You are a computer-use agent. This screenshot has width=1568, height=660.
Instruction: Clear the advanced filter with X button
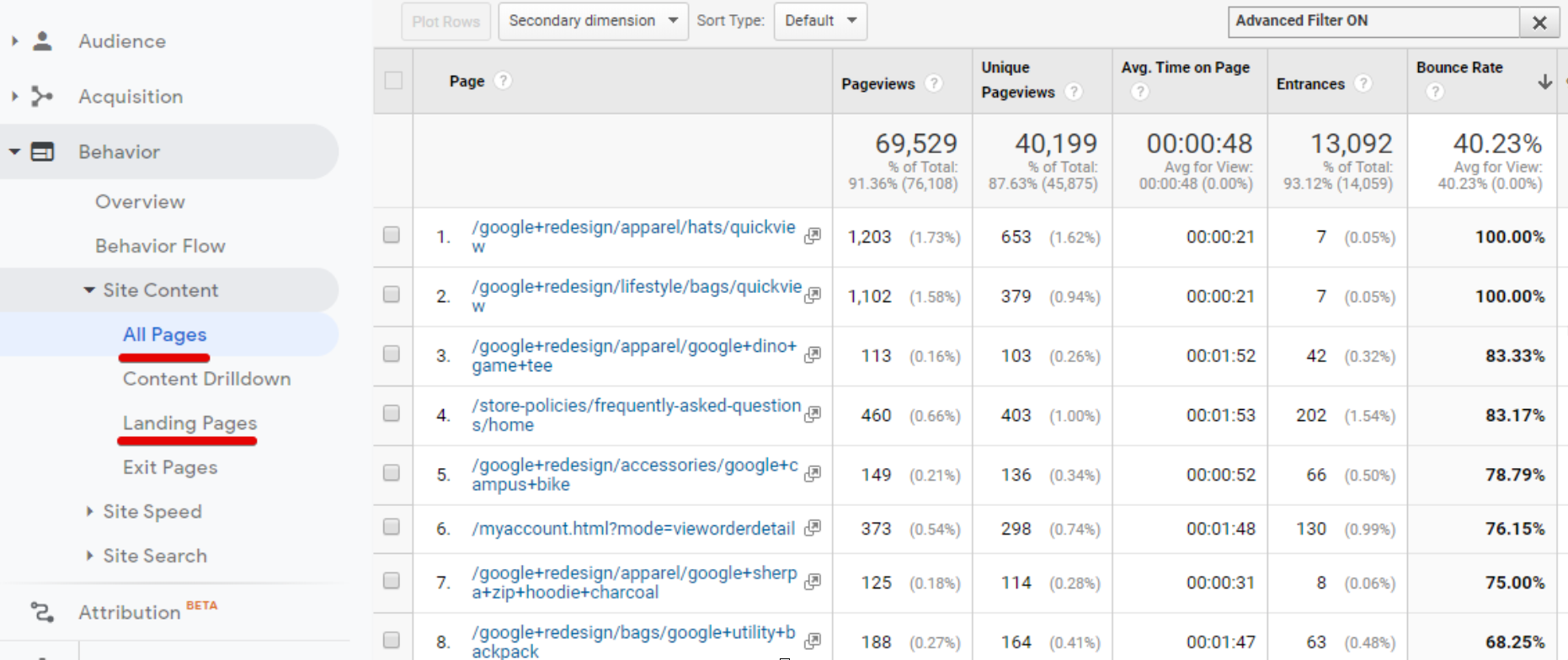pos(1539,23)
